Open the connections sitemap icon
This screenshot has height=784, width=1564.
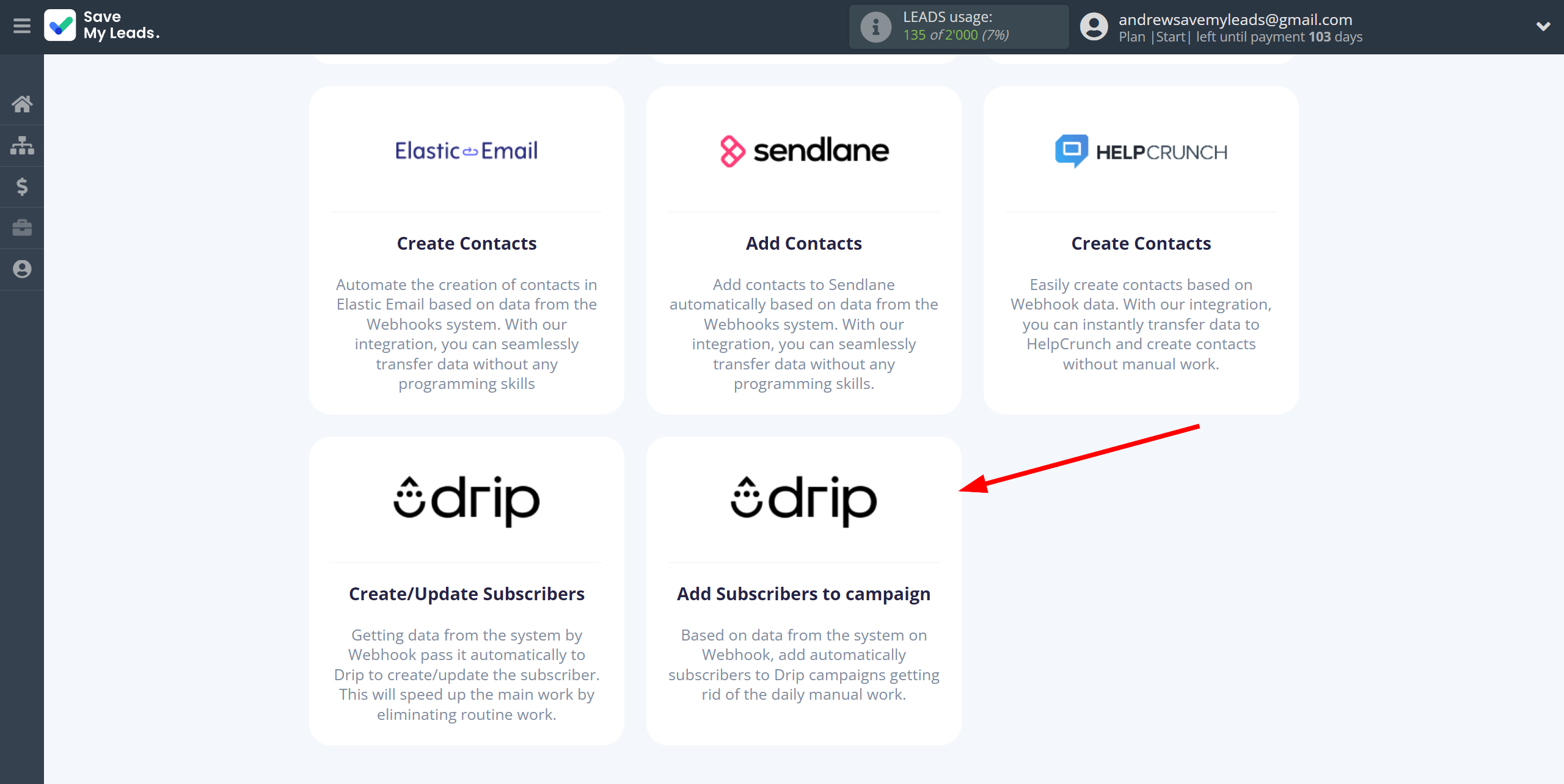point(22,145)
